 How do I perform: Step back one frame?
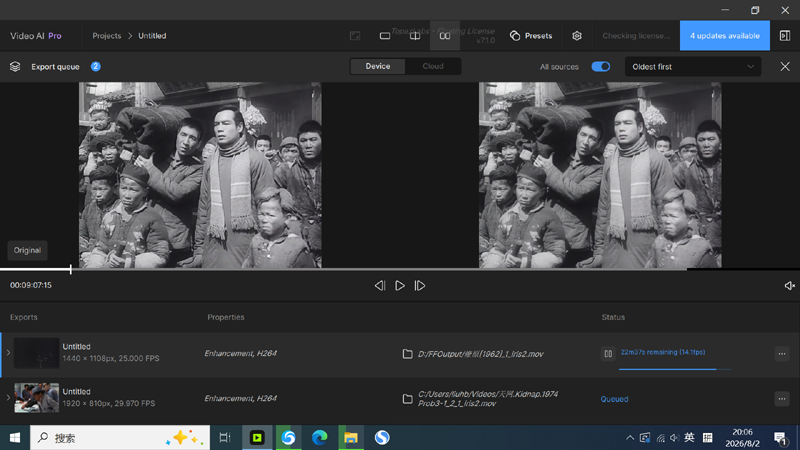(x=380, y=286)
